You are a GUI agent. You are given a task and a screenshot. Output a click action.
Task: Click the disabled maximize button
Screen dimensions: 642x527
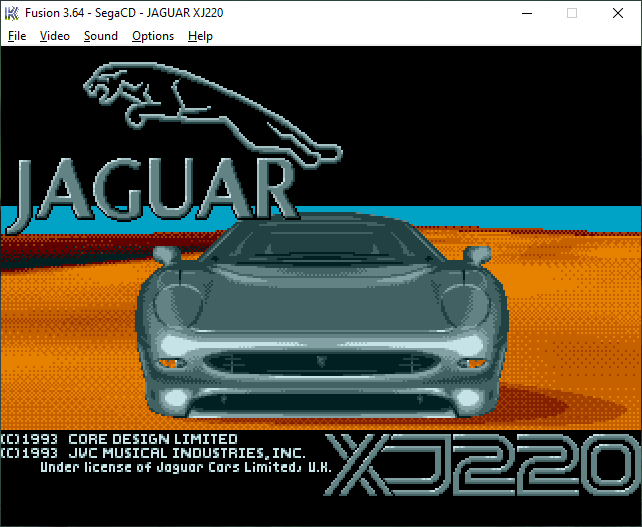(x=572, y=13)
